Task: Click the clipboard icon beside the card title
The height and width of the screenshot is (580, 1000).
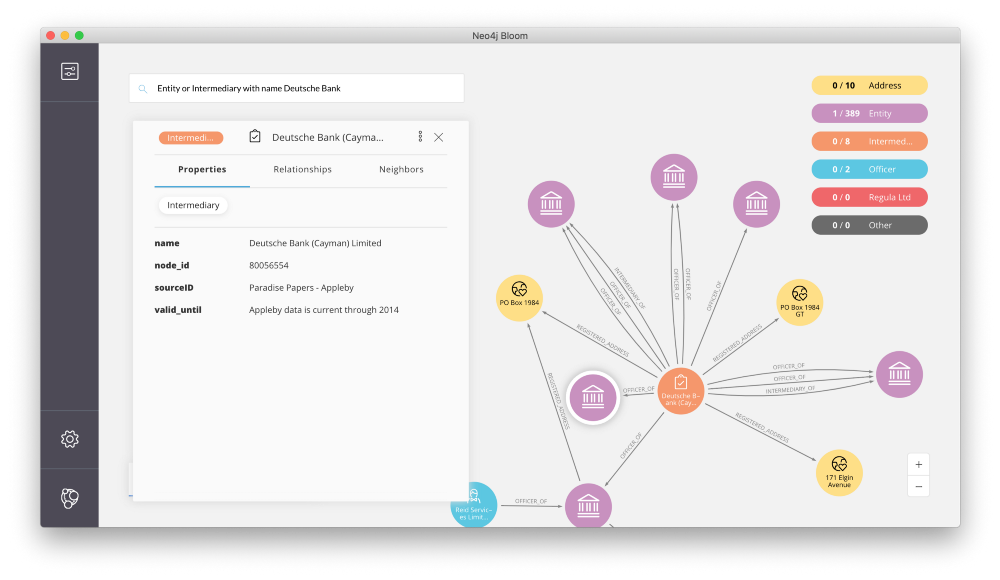Action: pyautogui.click(x=255, y=137)
